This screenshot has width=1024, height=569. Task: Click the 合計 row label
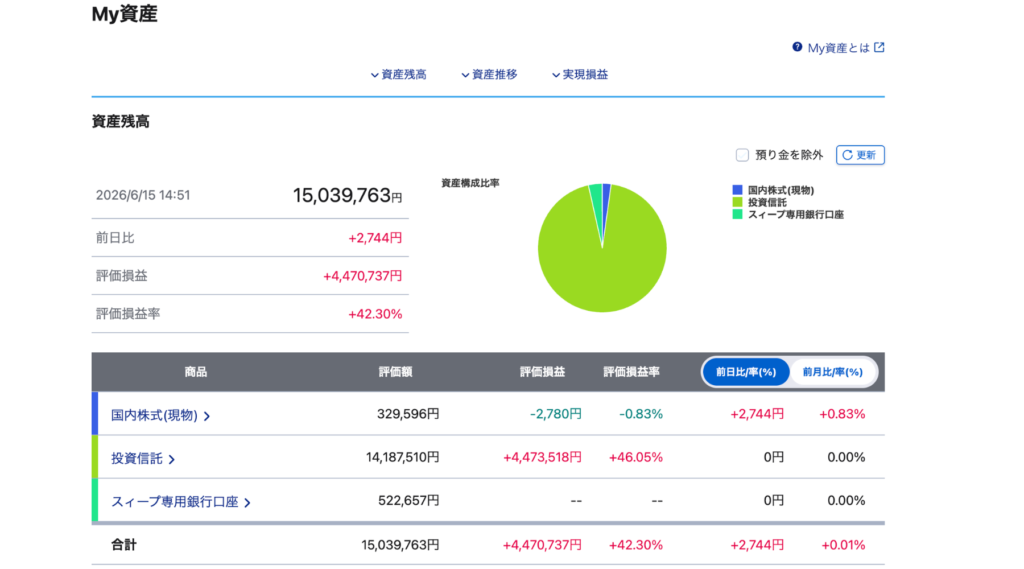coord(123,544)
